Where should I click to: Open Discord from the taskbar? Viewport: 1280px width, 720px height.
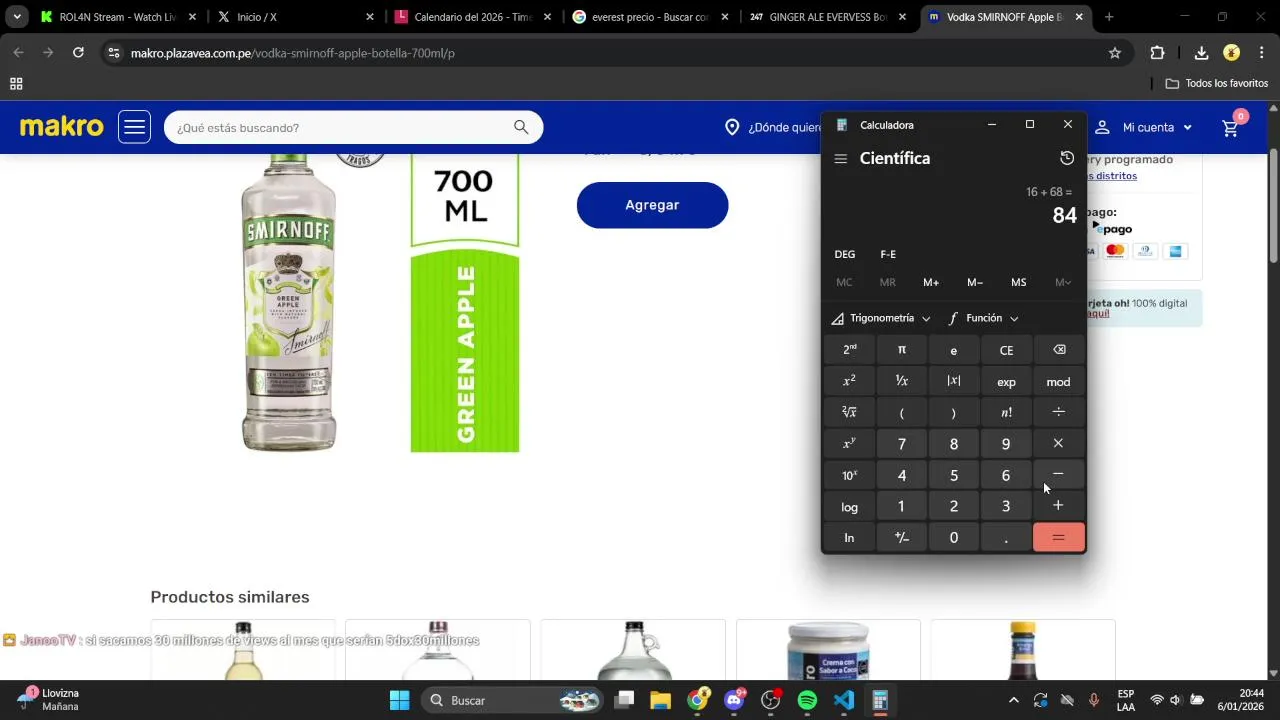[734, 700]
